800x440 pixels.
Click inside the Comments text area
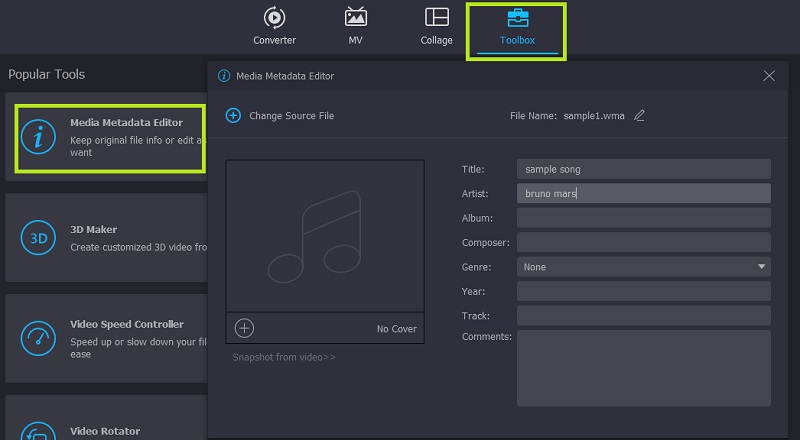tap(643, 368)
